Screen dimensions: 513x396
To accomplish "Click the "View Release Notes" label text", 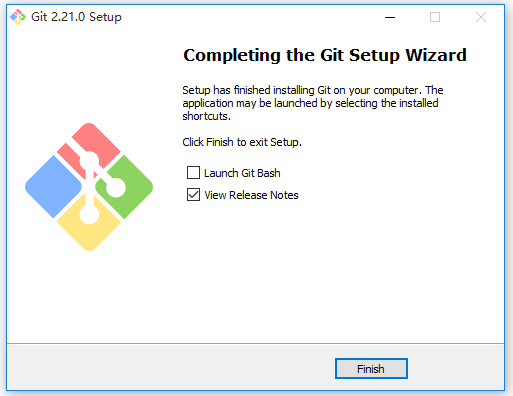I will pyautogui.click(x=251, y=195).
